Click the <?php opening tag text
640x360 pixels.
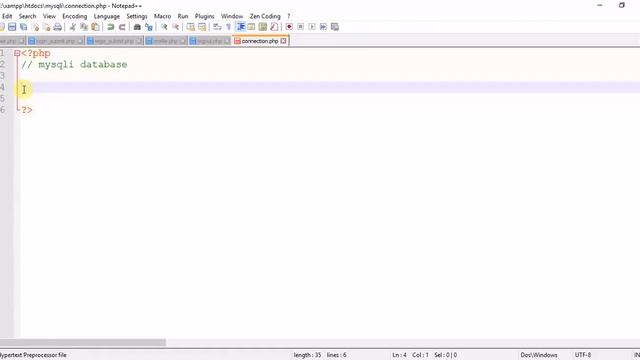pyautogui.click(x=36, y=53)
